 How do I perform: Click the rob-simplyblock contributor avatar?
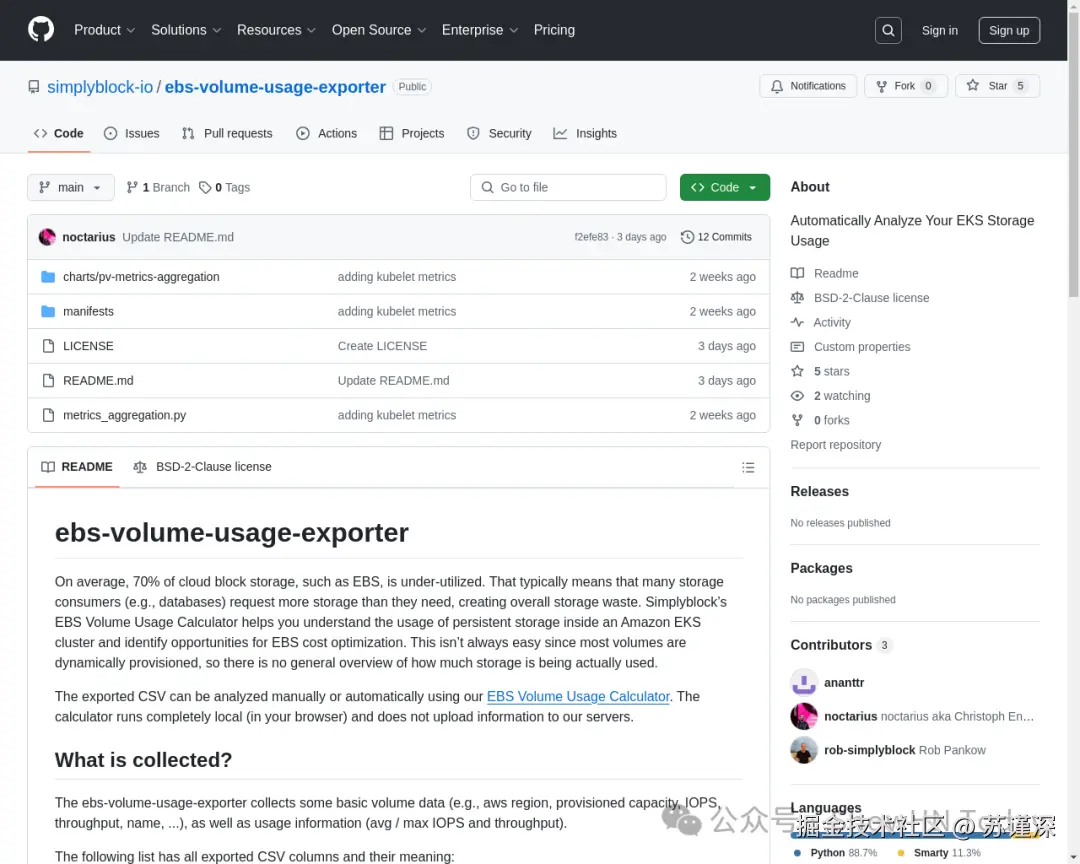(804, 750)
